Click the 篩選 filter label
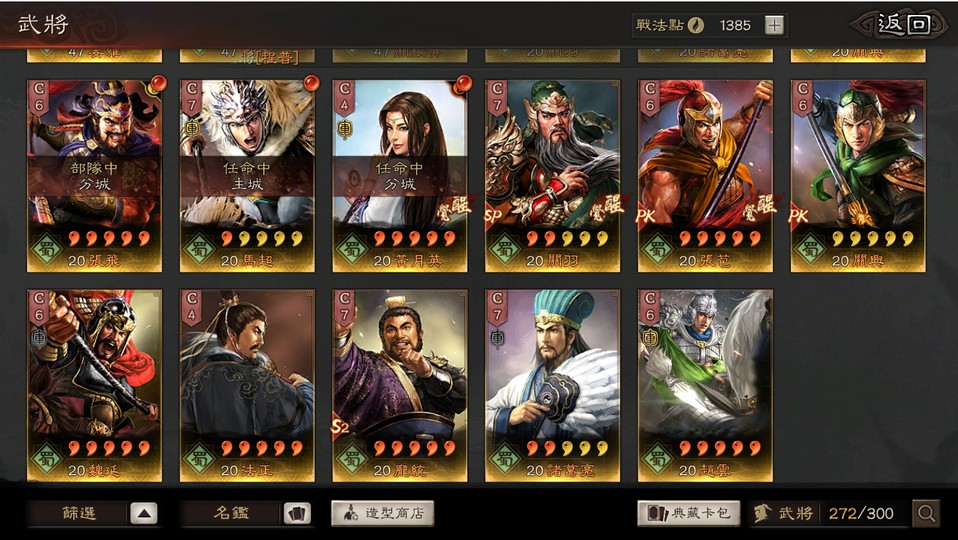 (x=78, y=514)
